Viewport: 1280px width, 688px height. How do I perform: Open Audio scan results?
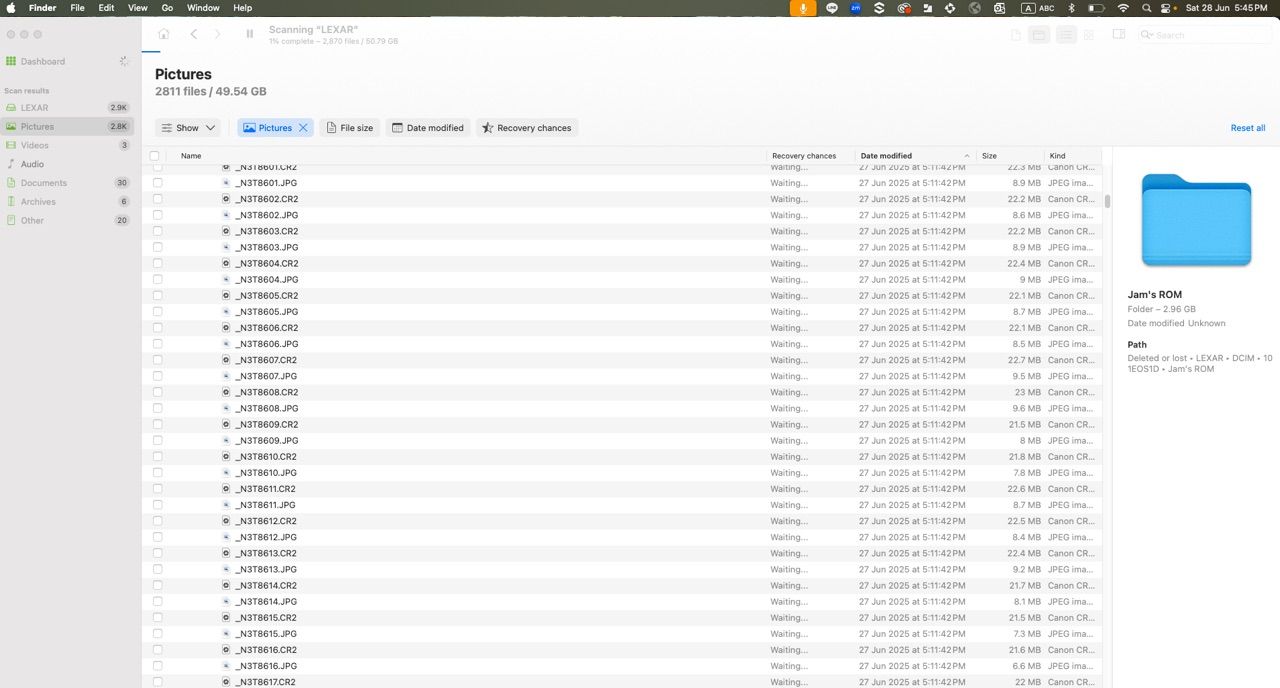coord(68,164)
